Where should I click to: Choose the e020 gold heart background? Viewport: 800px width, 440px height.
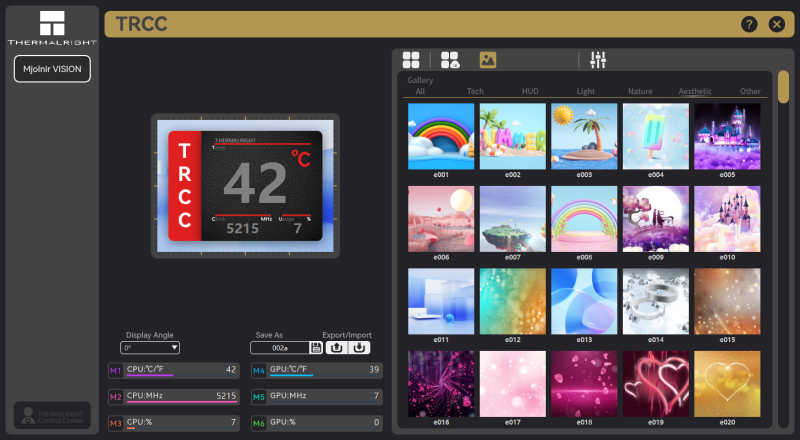pos(727,384)
